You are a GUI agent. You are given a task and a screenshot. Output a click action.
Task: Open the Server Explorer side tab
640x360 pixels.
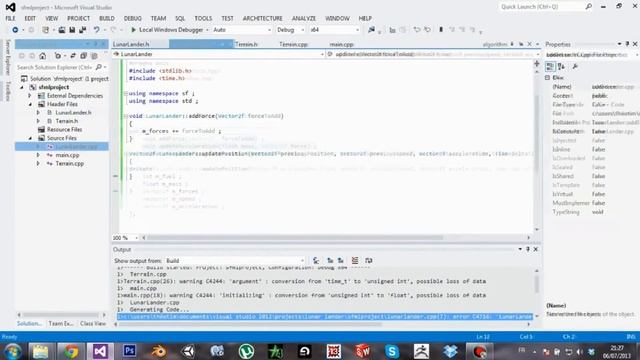[x=7, y=57]
